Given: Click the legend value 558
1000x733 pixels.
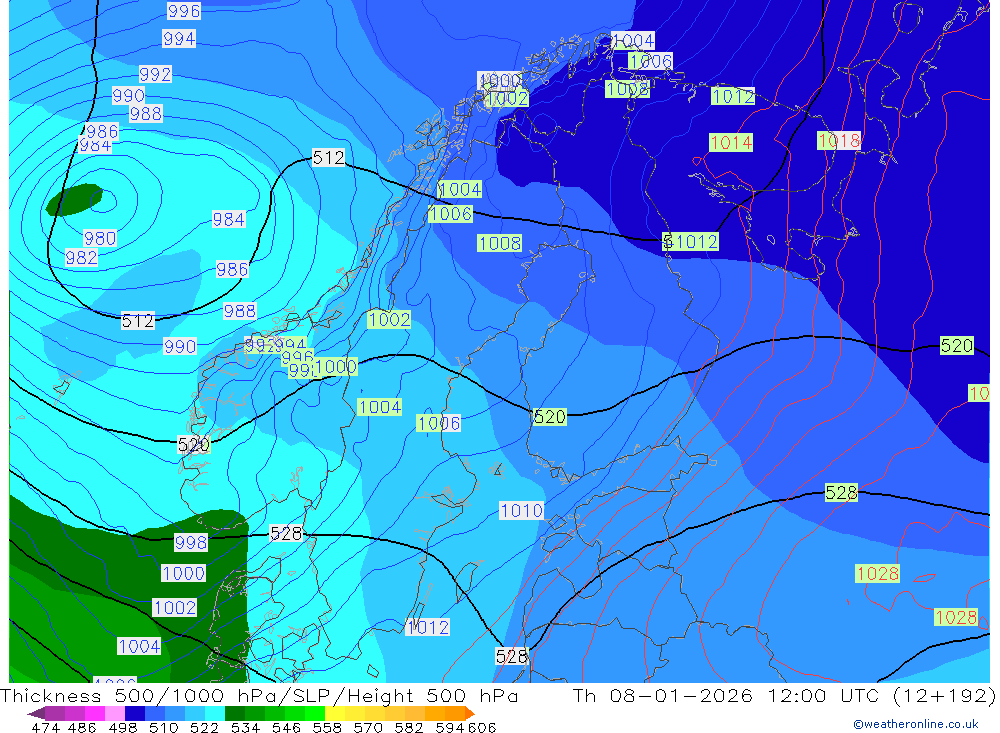Looking at the screenshot, I should click(x=327, y=727).
